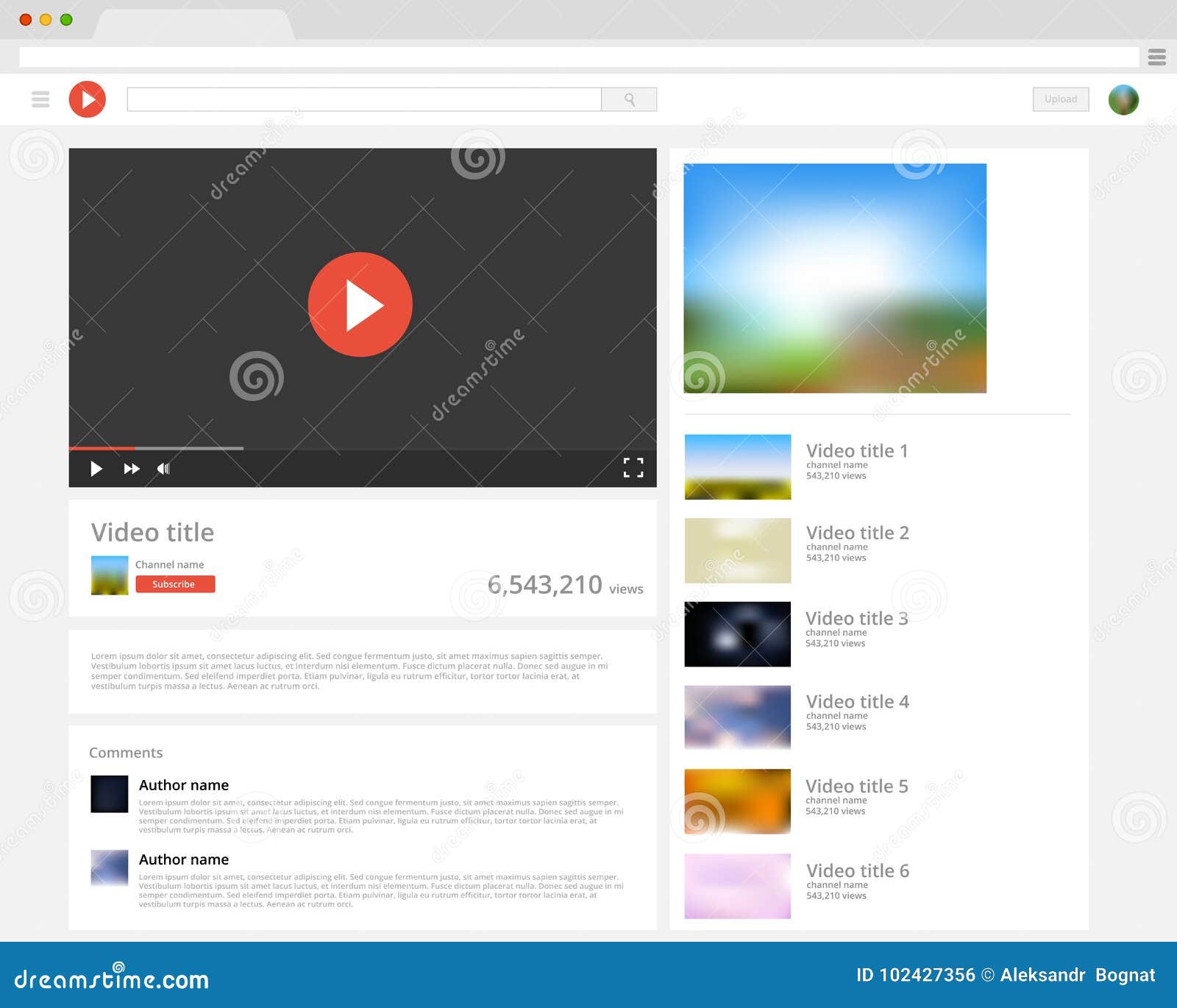The height and width of the screenshot is (1008, 1177).
Task: Open Video title 3 thumbnail
Action: [738, 634]
